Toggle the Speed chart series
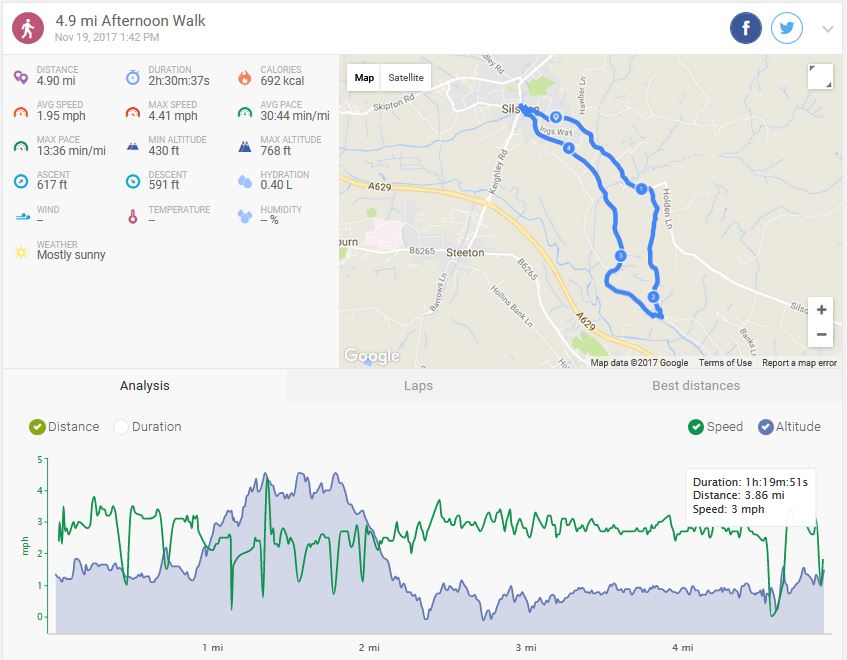The height and width of the screenshot is (660, 847). tap(696, 427)
